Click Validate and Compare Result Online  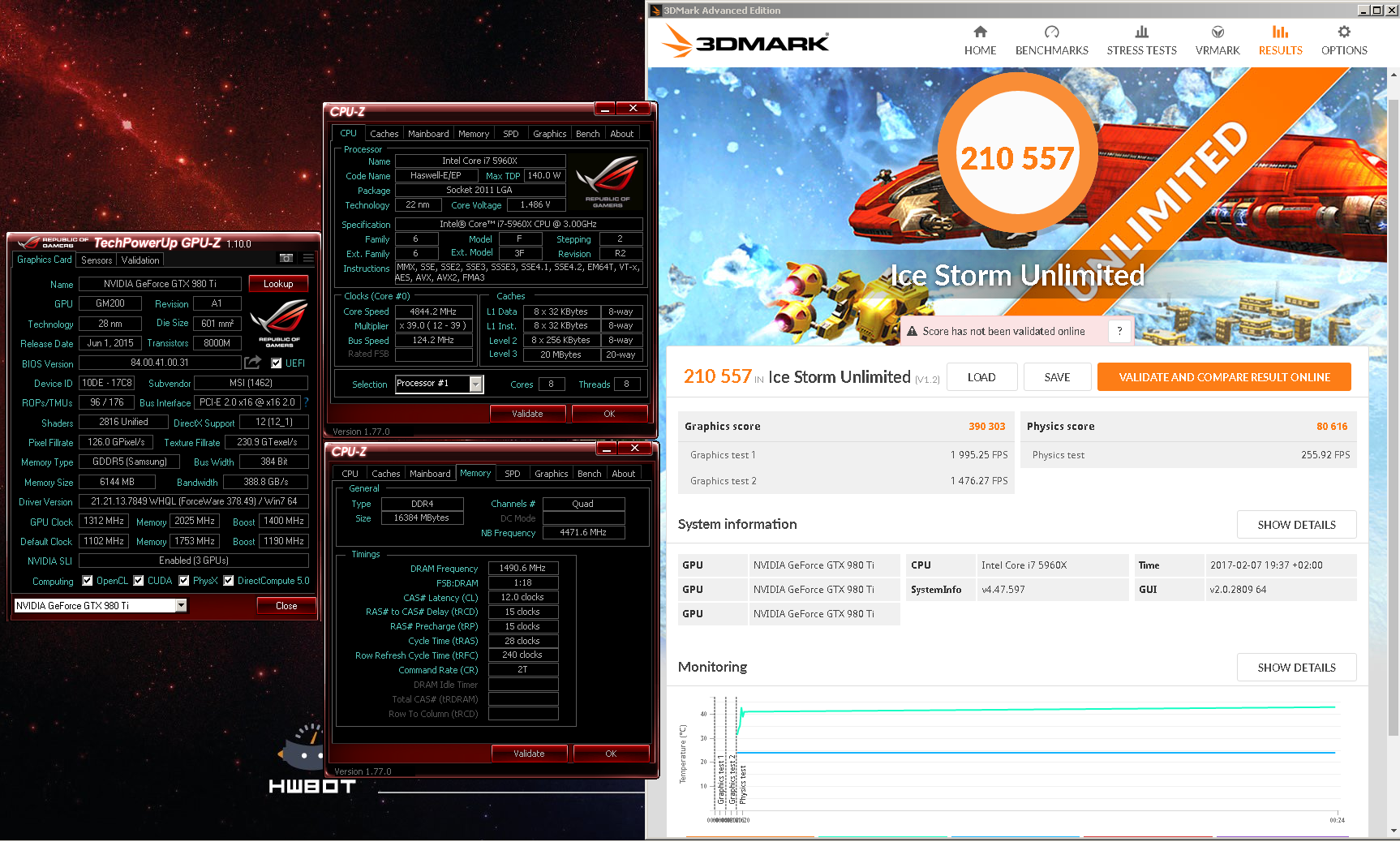tap(1224, 377)
